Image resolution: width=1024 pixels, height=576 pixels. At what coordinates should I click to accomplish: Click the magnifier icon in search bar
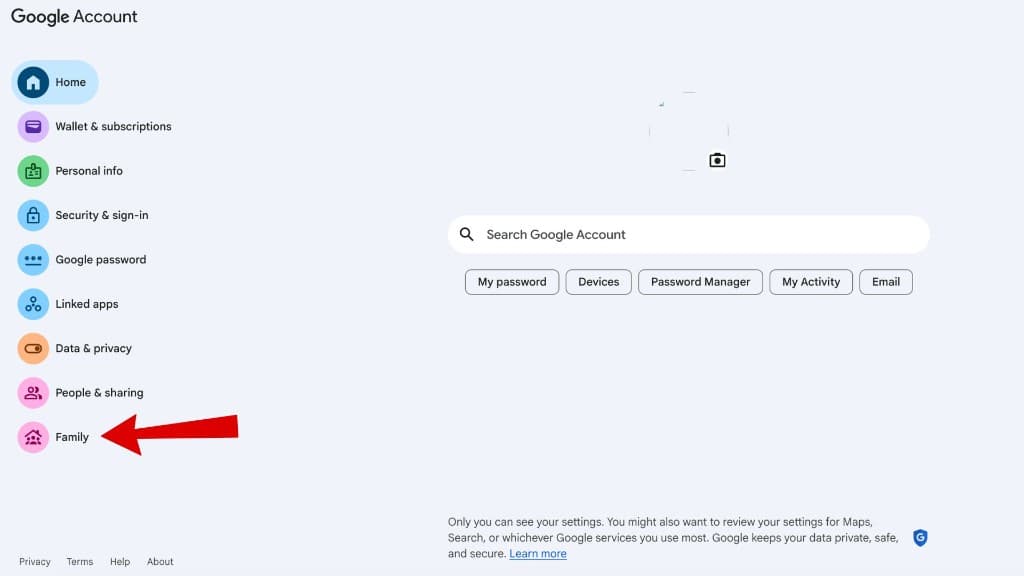[x=466, y=234]
